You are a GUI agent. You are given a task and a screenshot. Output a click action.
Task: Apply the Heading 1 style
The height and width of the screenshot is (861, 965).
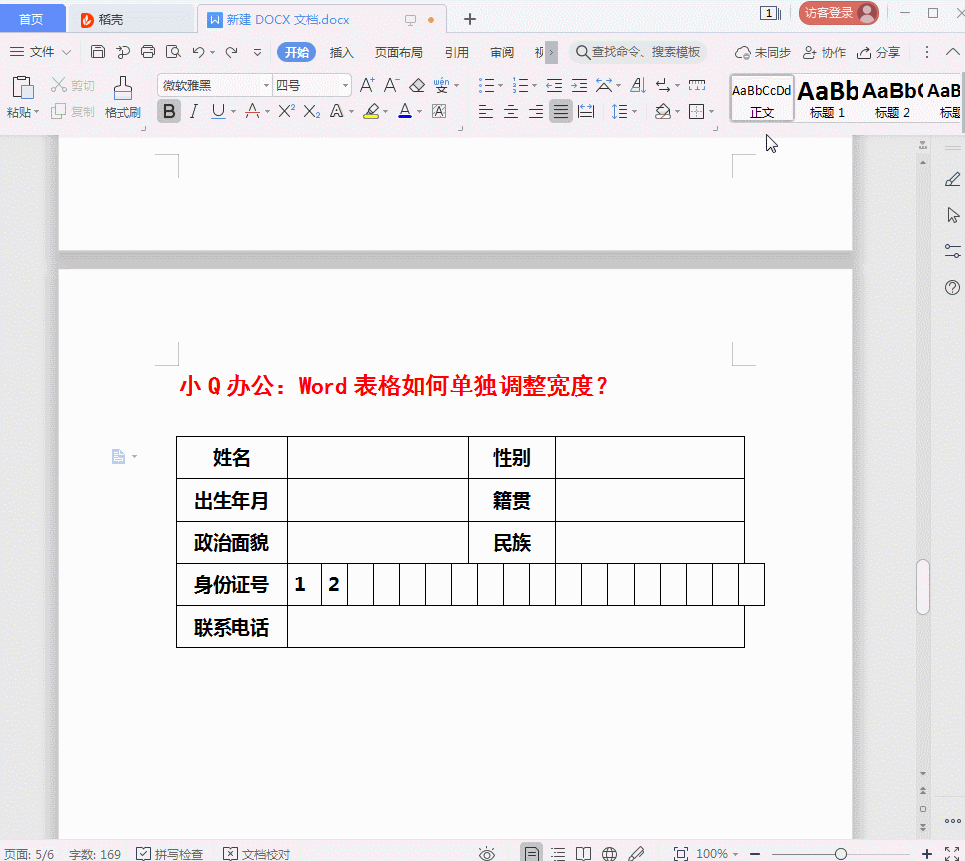click(x=827, y=98)
